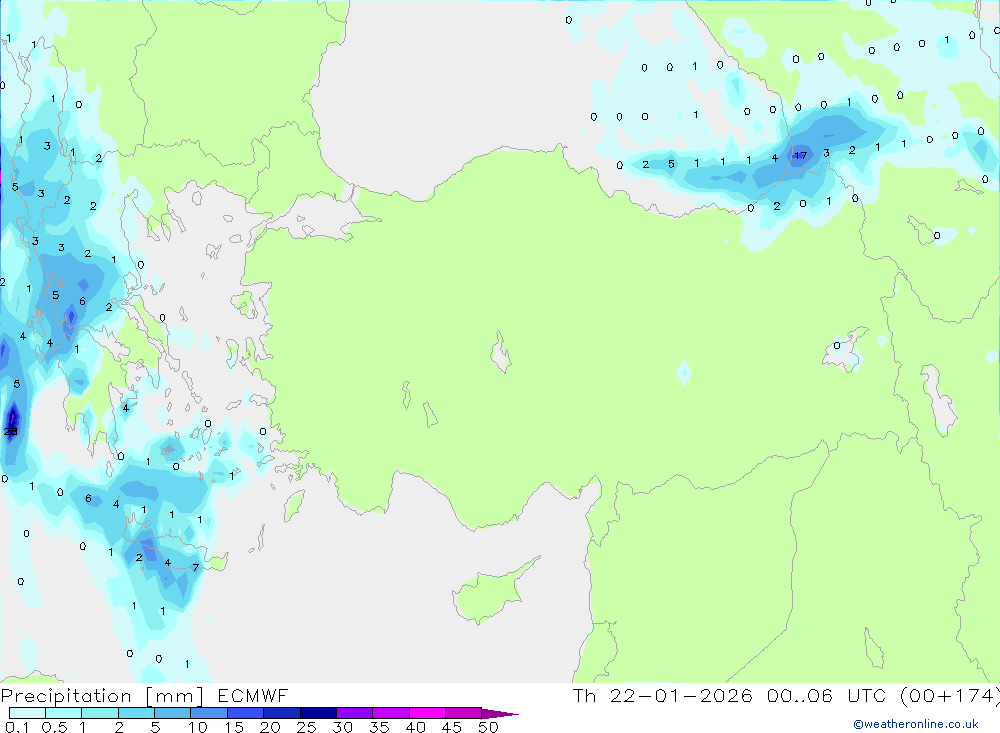Click the "00..06 UTC" time range text
1000x733 pixels.
click(x=827, y=695)
